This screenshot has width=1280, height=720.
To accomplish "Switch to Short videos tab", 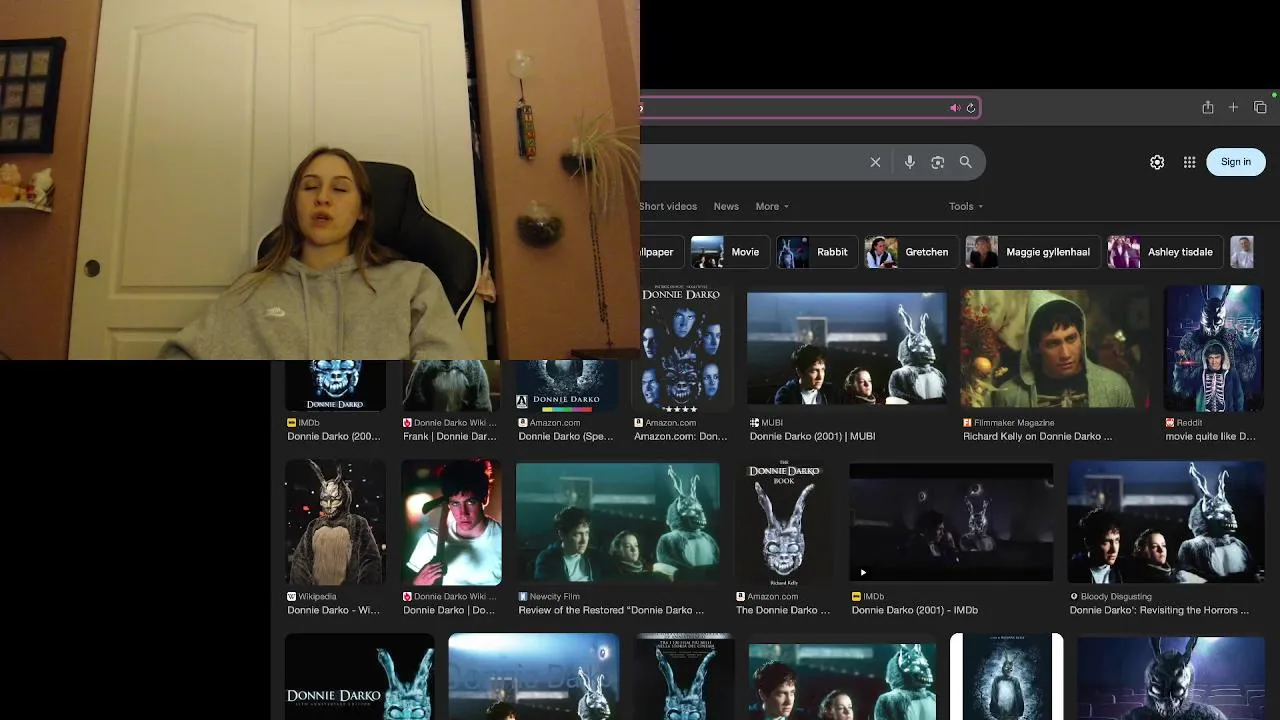I will pyautogui.click(x=668, y=206).
